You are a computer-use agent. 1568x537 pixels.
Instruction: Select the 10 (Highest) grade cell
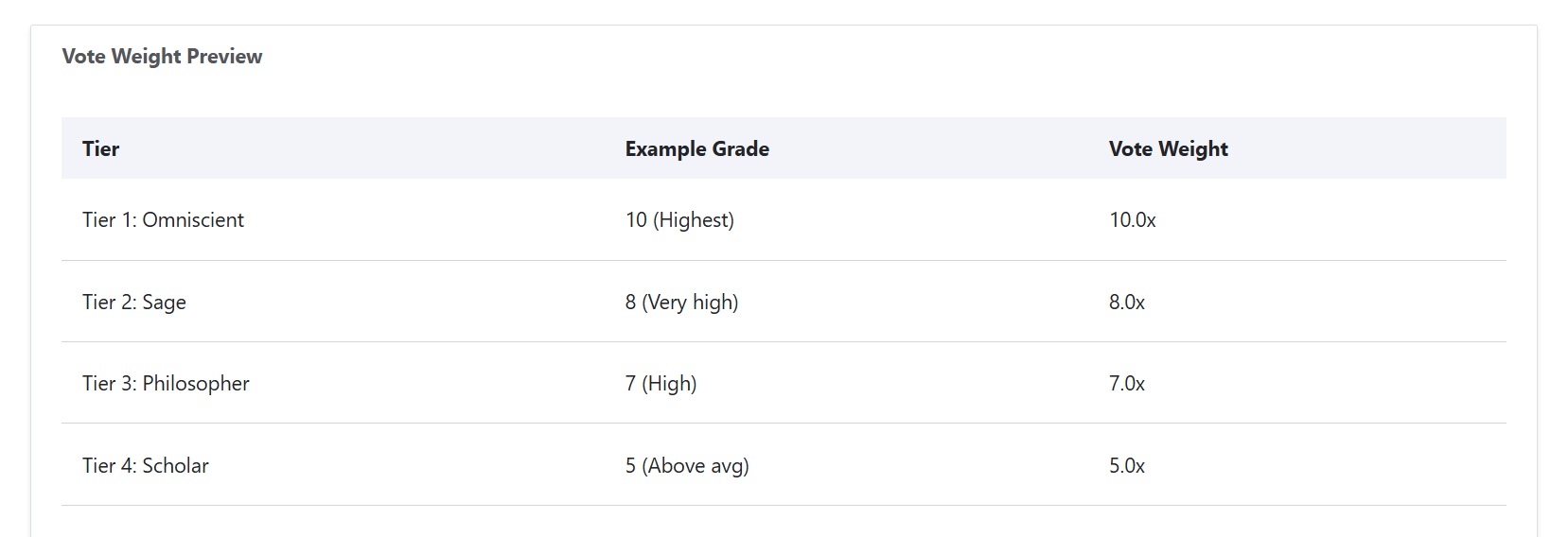pyautogui.click(x=679, y=220)
